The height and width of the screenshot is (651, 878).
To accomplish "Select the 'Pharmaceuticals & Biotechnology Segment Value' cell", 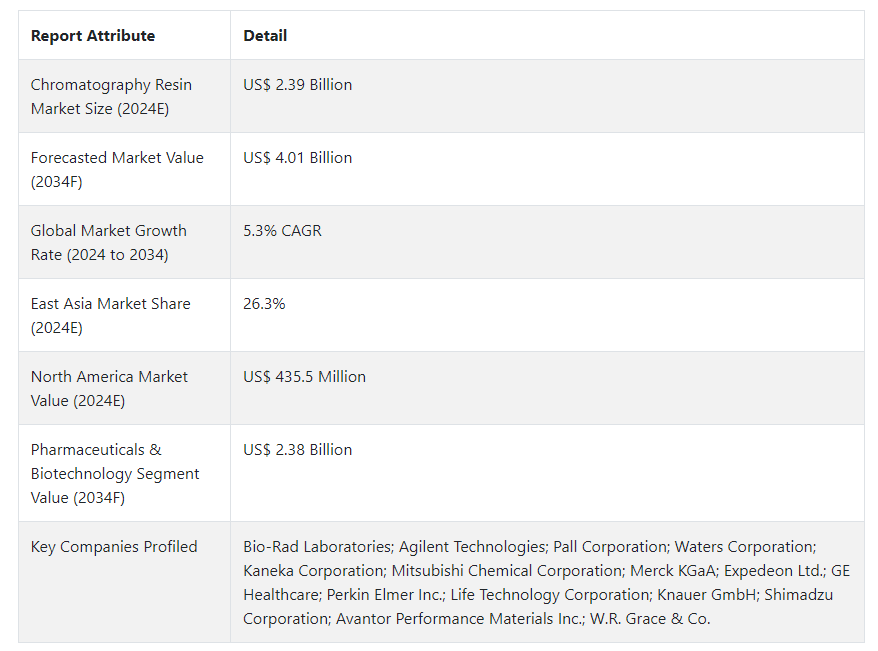I will (x=115, y=474).
